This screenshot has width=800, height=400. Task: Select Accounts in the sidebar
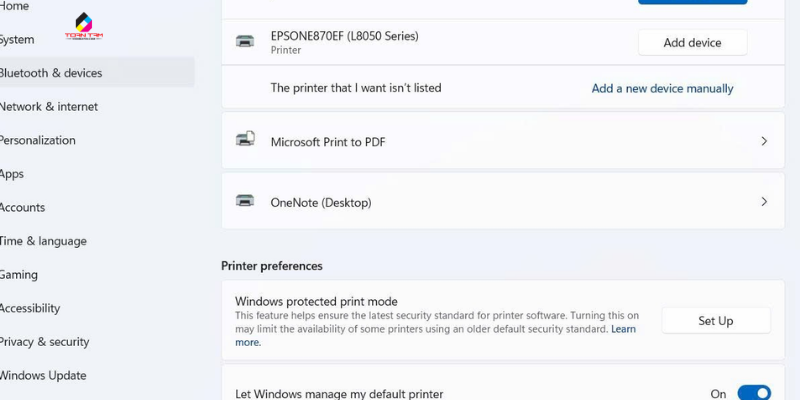click(x=22, y=207)
